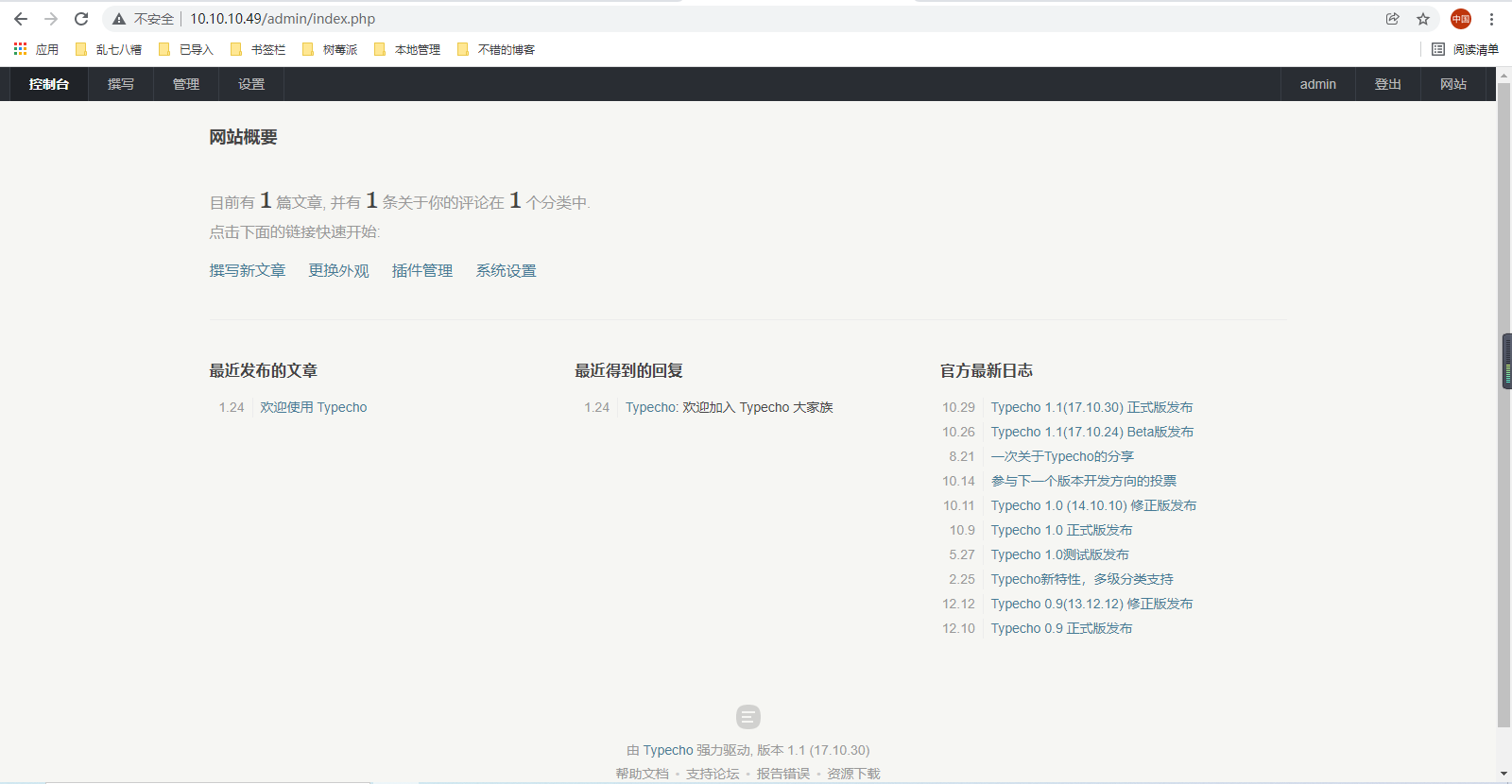Open Typecho 1.0测试版发布 entry

[1059, 555]
